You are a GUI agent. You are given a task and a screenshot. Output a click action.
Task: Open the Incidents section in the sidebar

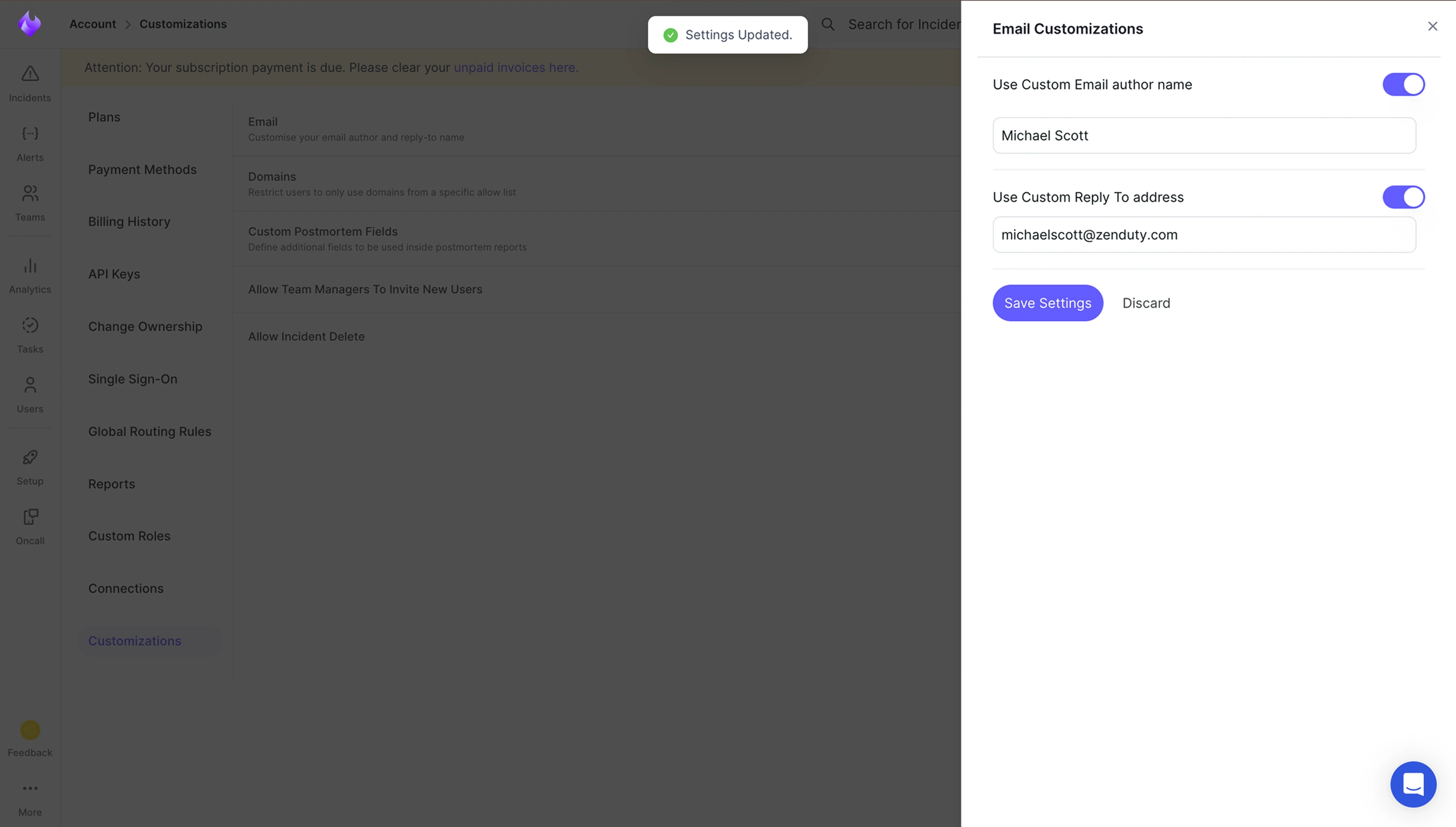pos(30,83)
